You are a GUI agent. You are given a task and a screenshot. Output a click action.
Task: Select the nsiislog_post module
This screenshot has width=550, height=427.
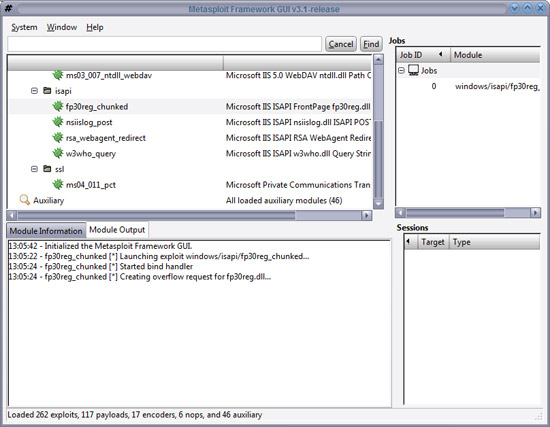point(89,122)
